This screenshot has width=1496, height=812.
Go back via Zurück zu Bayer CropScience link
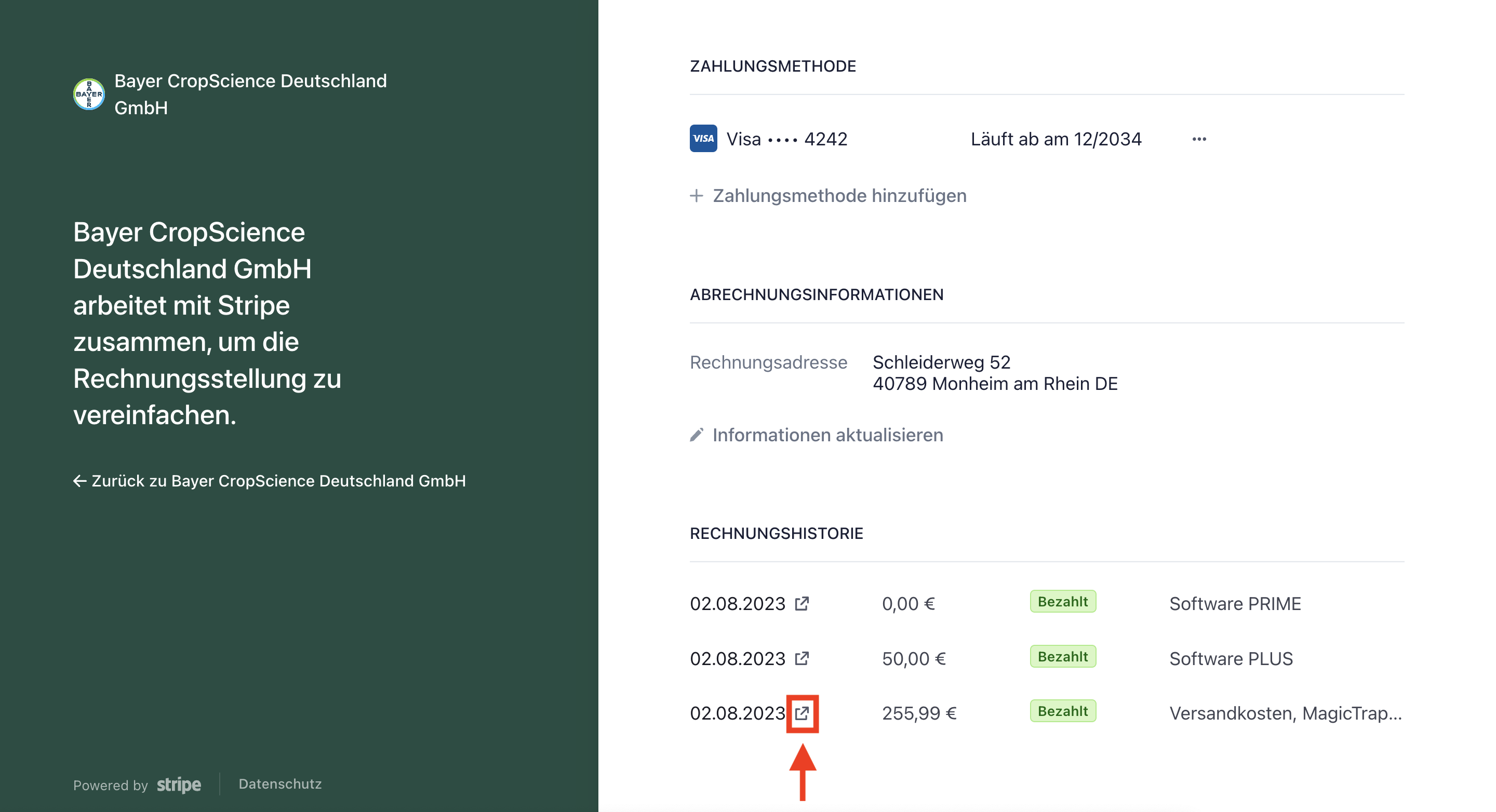coord(278,481)
